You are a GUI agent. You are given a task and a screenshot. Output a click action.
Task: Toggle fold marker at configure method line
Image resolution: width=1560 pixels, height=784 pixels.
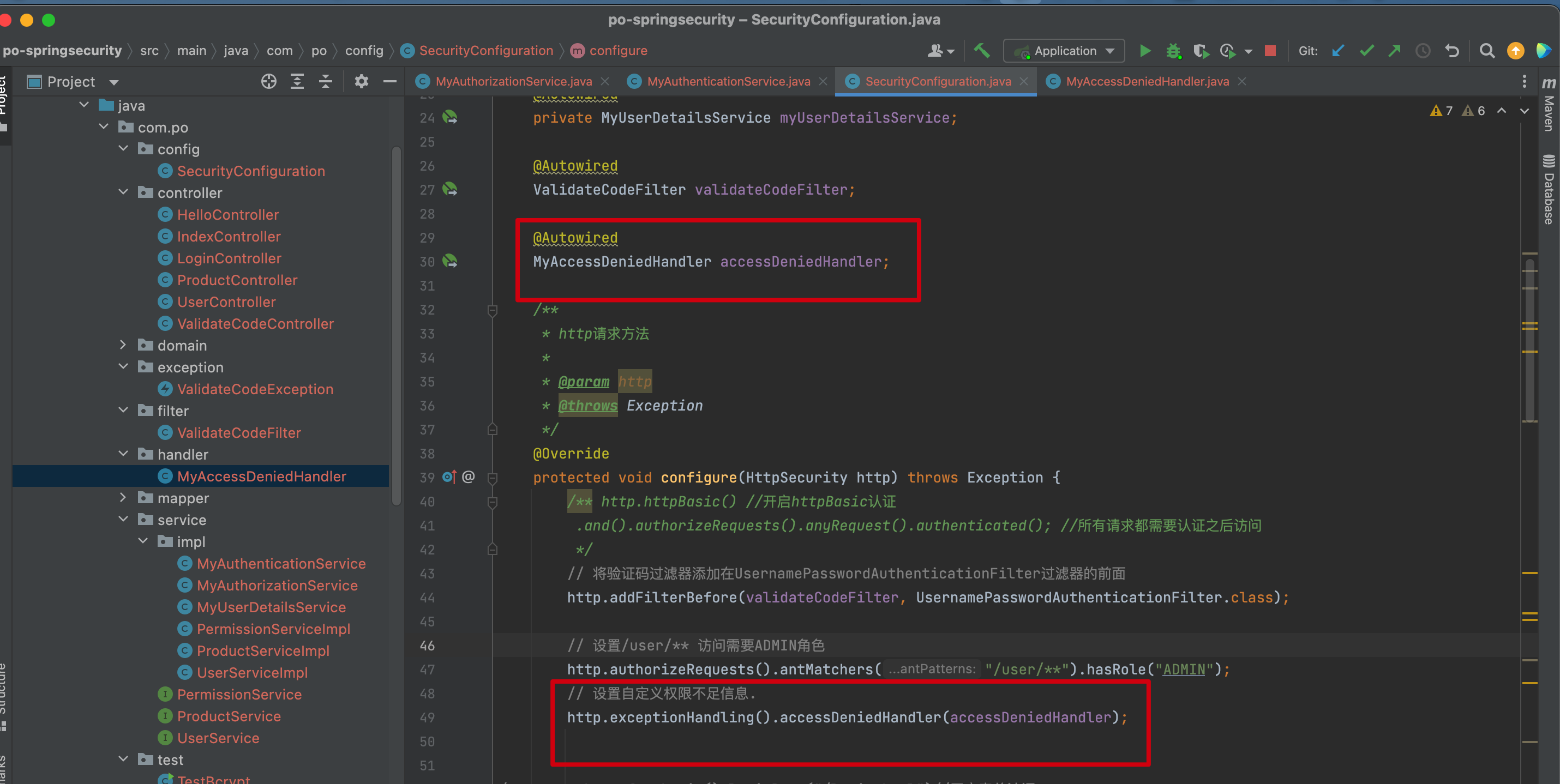pos(493,478)
